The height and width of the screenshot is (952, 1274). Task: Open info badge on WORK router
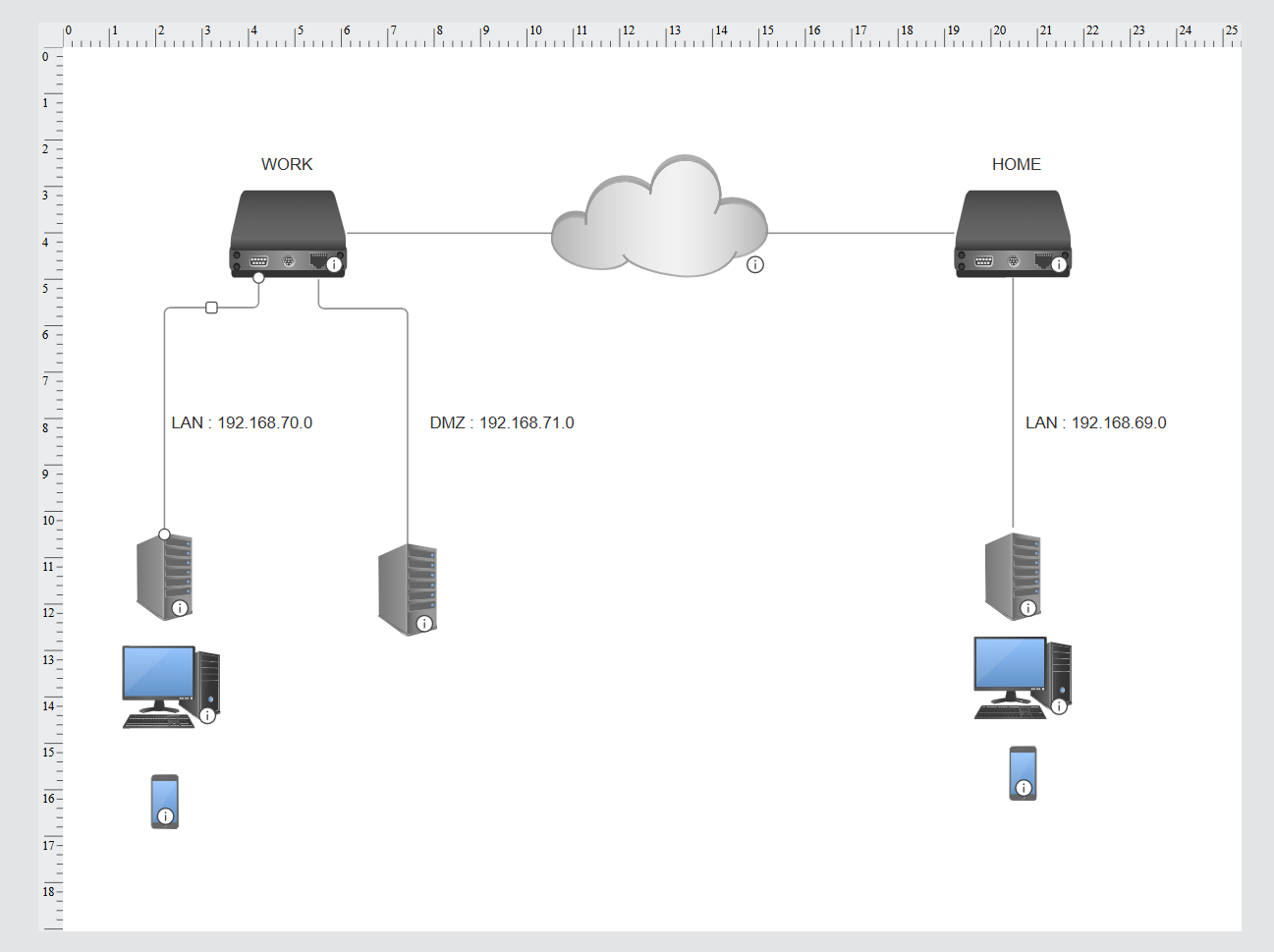click(334, 264)
